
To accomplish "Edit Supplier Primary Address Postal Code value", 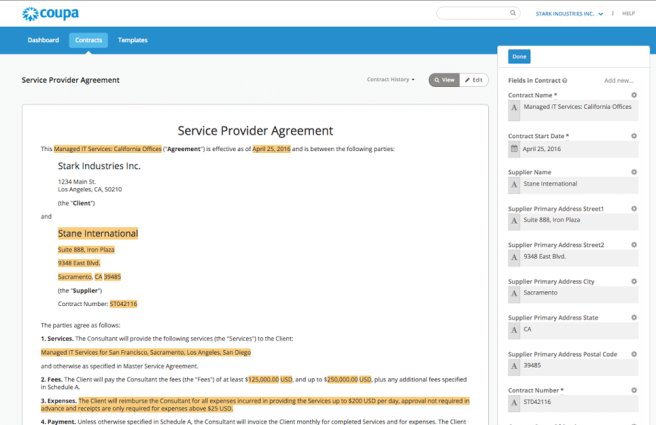I will coord(579,367).
